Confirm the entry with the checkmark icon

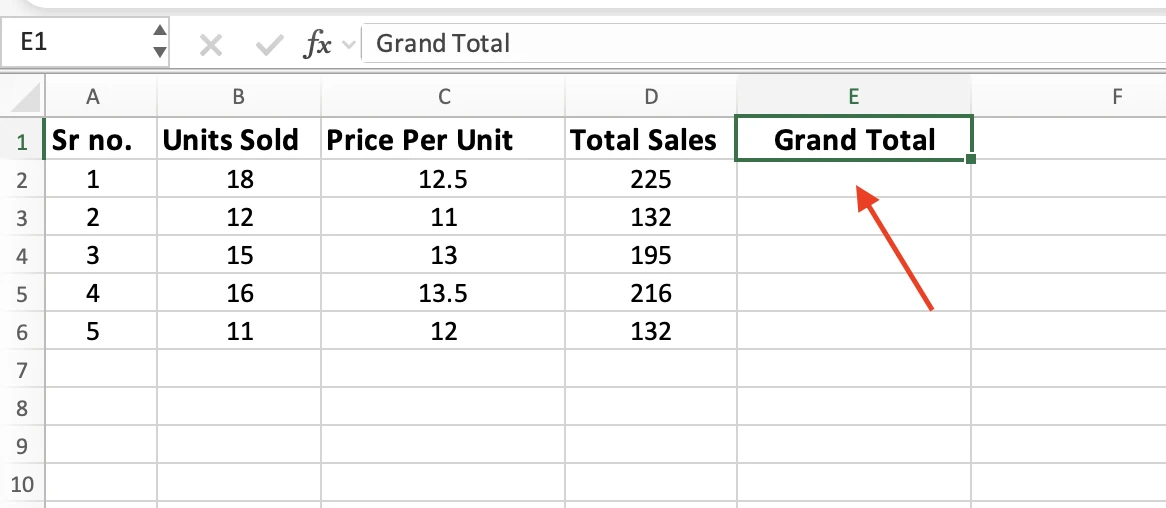[268, 46]
